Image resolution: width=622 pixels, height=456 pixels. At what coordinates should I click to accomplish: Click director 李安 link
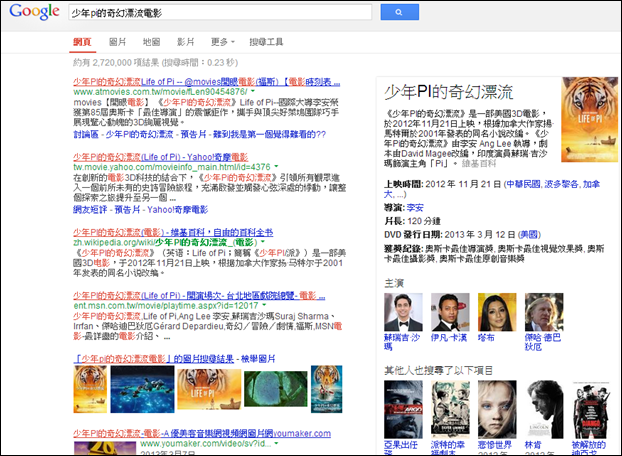(x=415, y=207)
